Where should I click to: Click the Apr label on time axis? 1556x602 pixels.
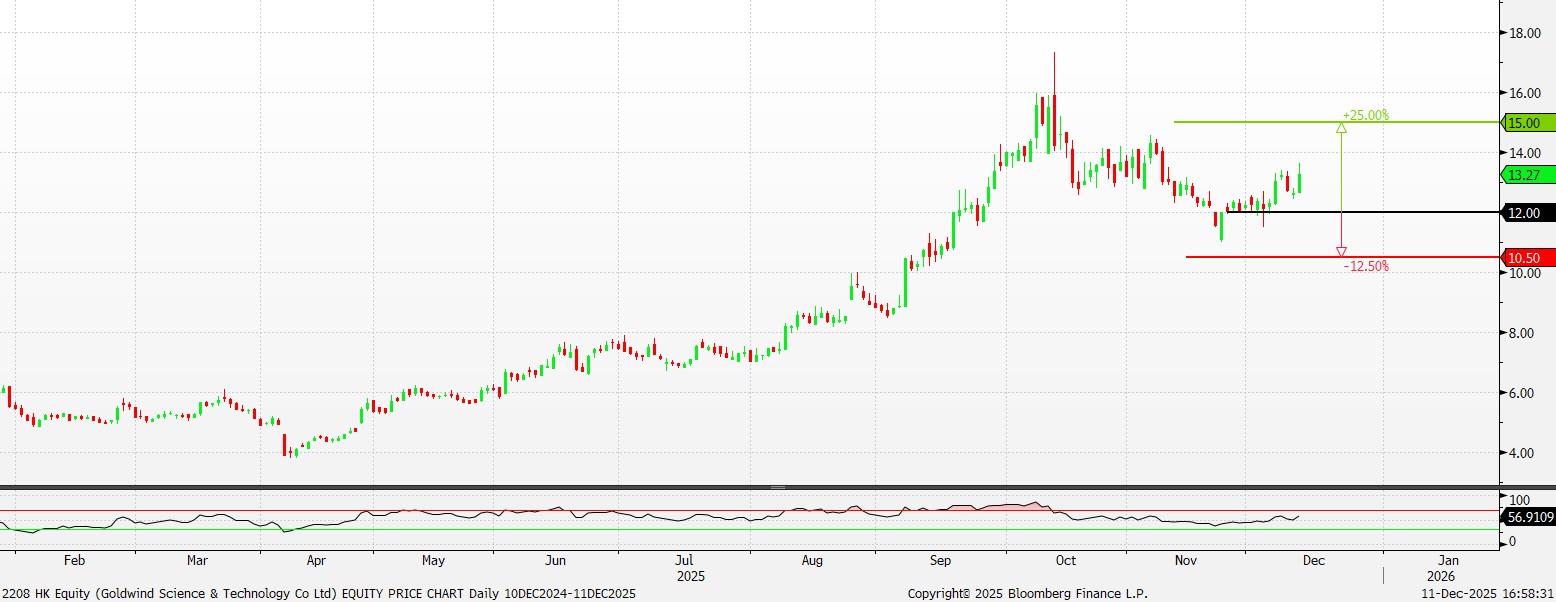pos(316,561)
